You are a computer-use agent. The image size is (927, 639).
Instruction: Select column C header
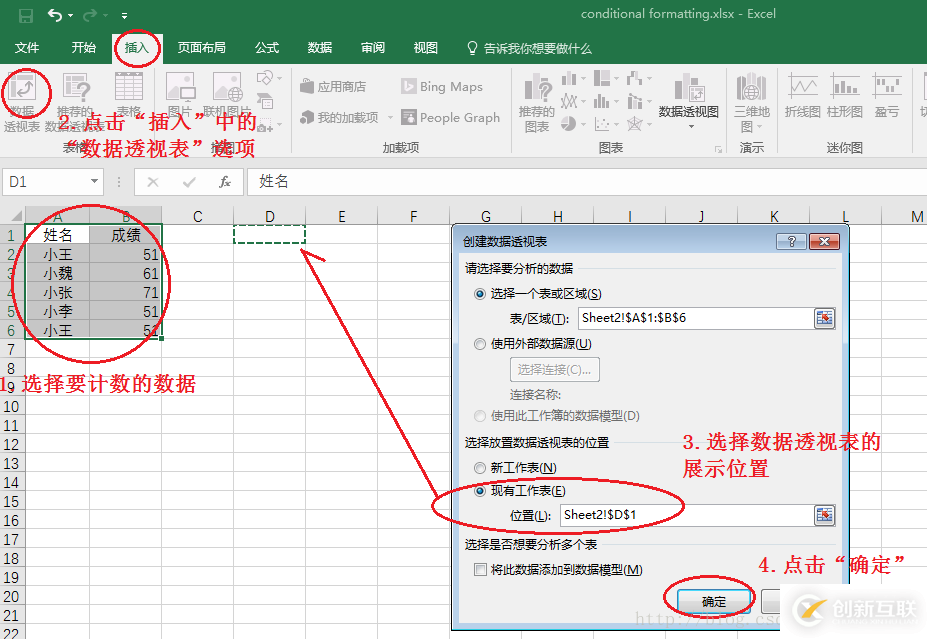tap(197, 216)
